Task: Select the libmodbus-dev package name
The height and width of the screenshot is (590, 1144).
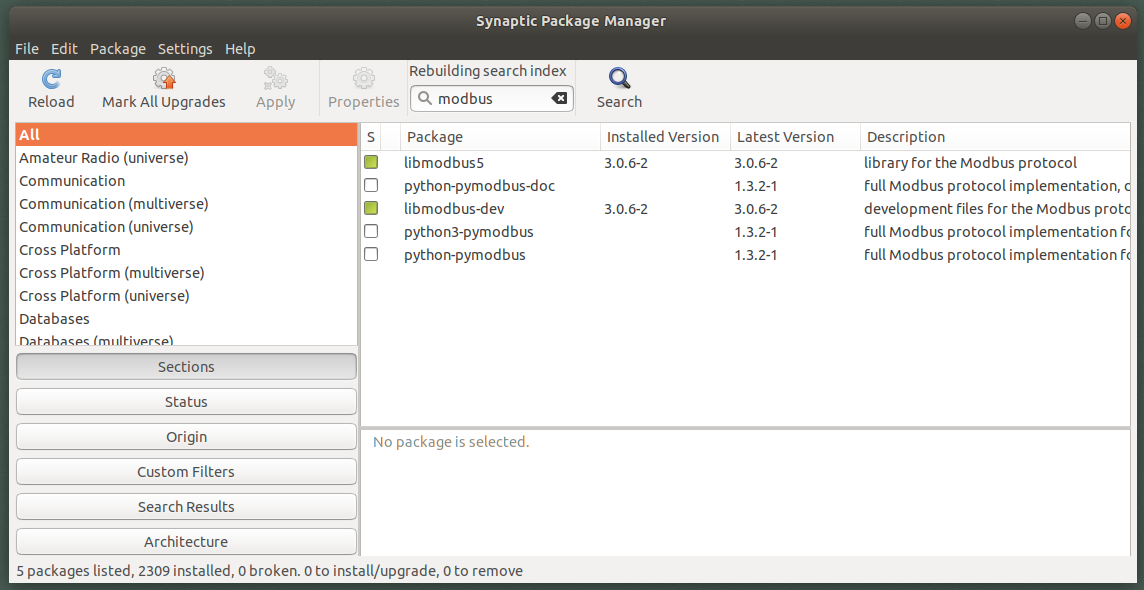Action: tap(455, 209)
